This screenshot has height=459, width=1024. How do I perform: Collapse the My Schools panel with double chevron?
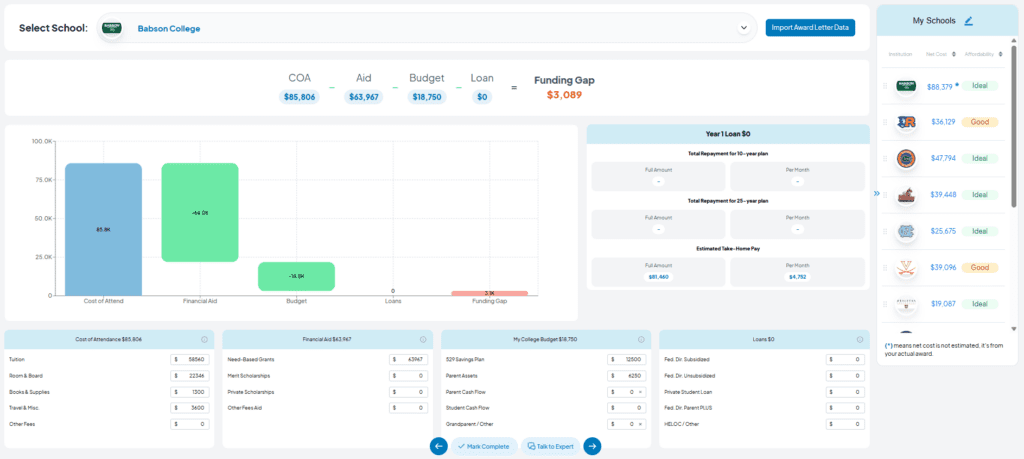876,193
